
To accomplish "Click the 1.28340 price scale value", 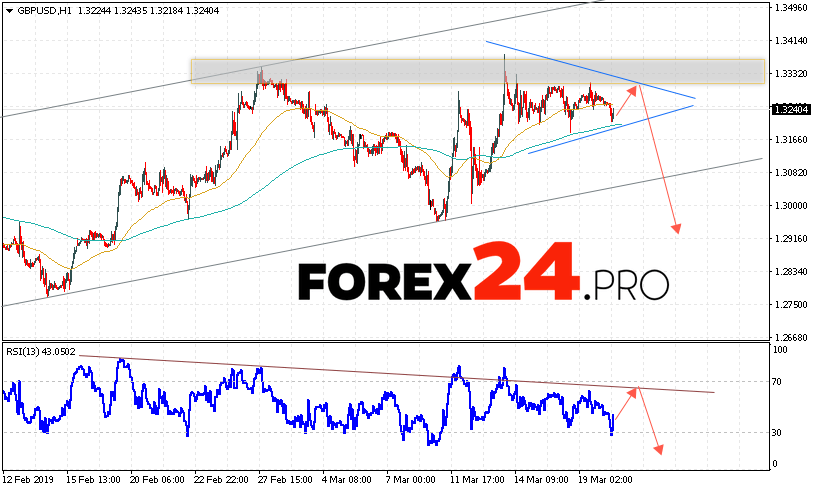I will [791, 272].
